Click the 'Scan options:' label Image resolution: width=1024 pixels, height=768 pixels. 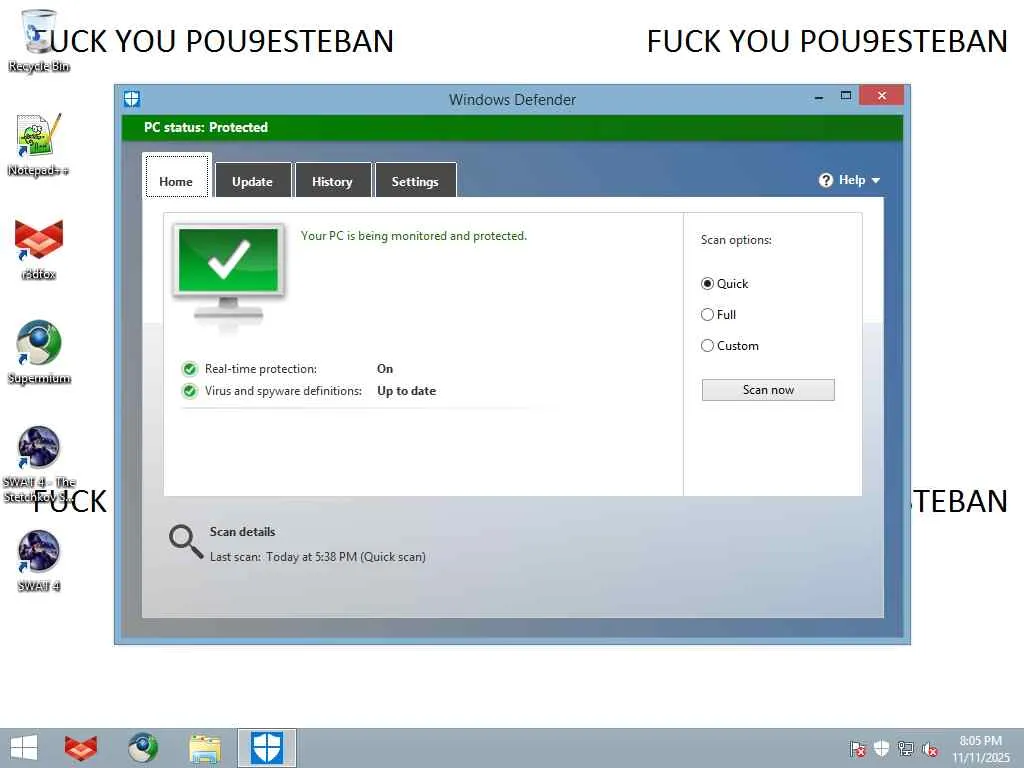tap(736, 240)
